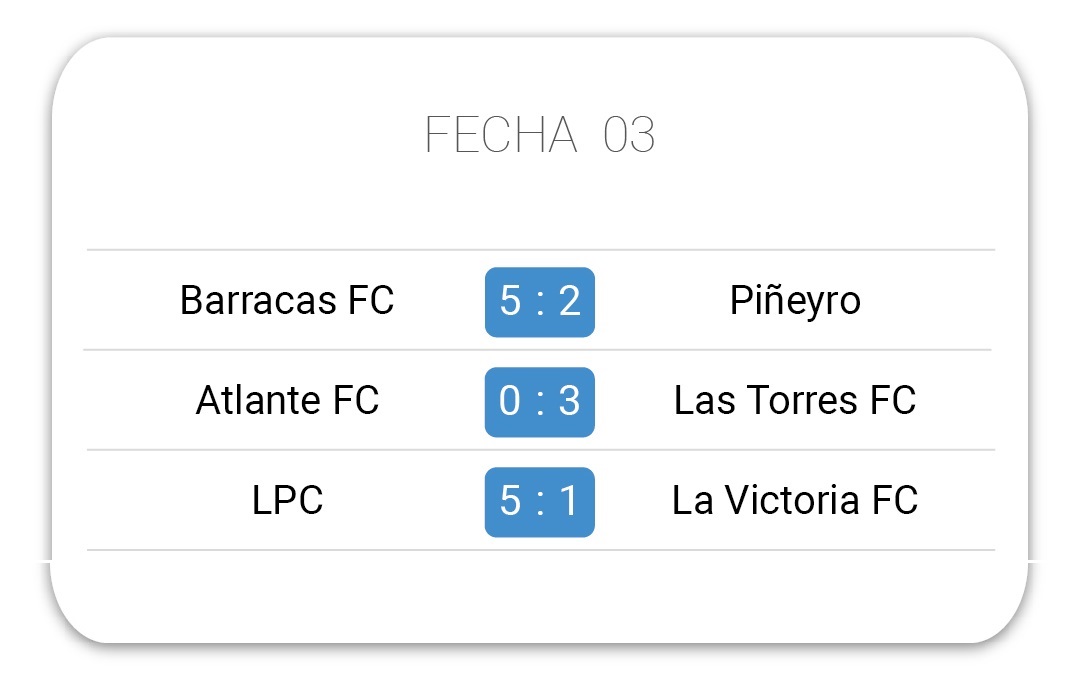Open the Las Torres FC team

point(795,400)
